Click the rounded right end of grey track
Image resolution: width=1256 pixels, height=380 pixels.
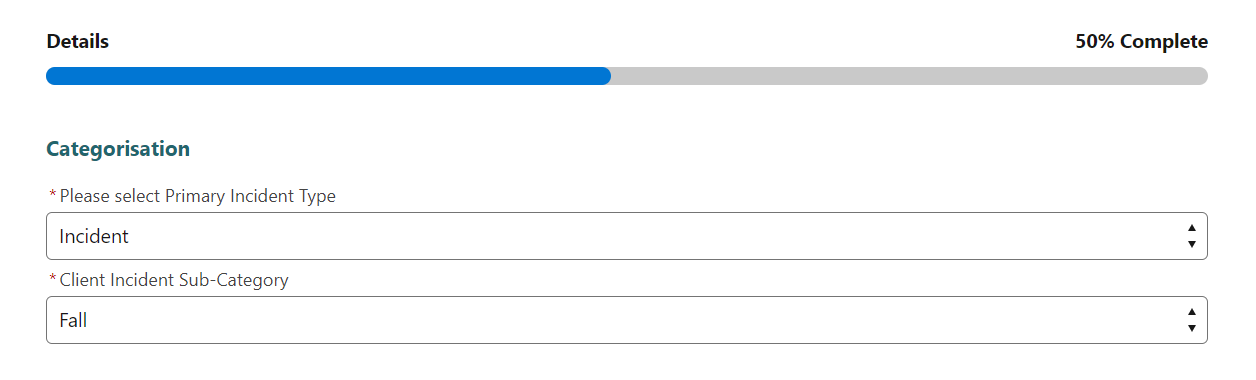point(1201,76)
